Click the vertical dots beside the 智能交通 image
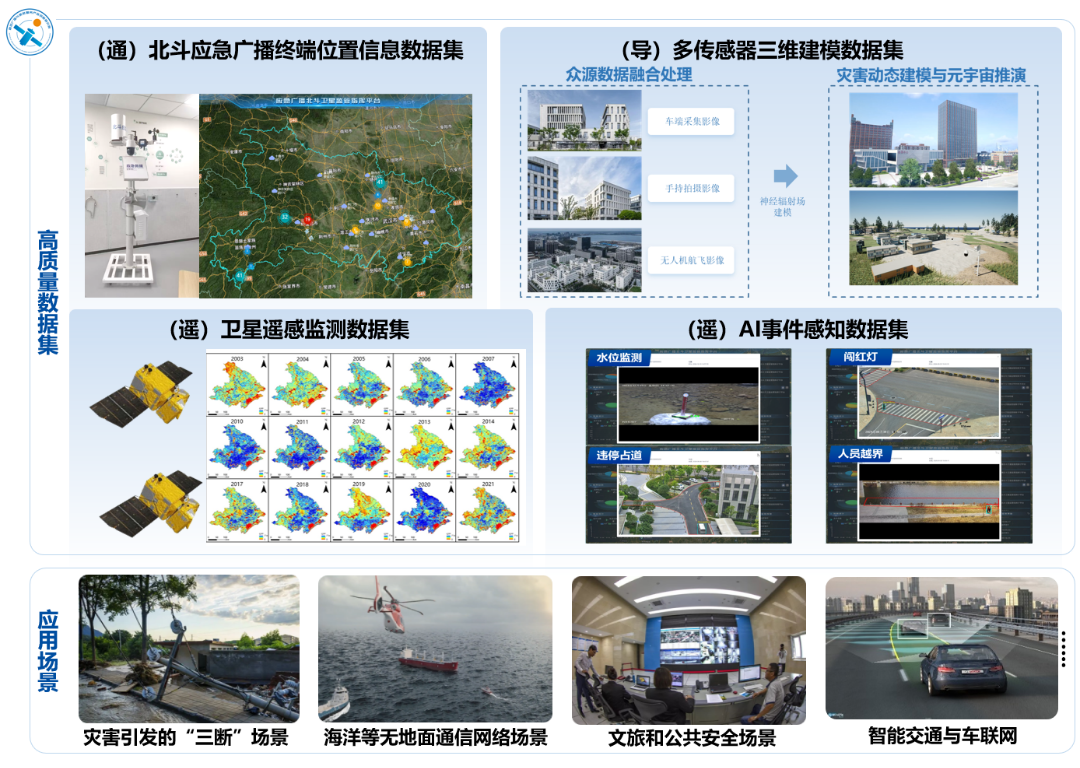The width and height of the screenshot is (1080, 768). tap(1065, 649)
